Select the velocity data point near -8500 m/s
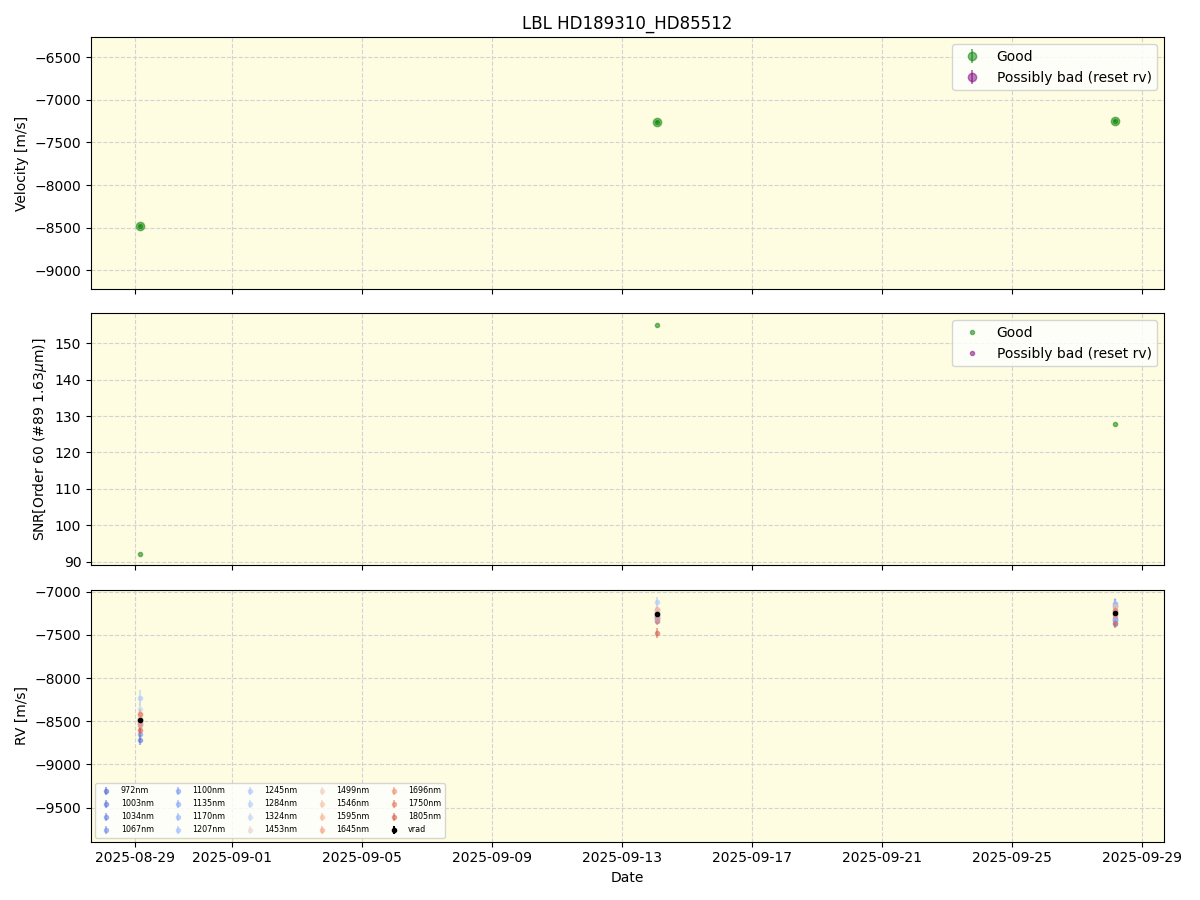This screenshot has height=900, width=1200. point(140,226)
